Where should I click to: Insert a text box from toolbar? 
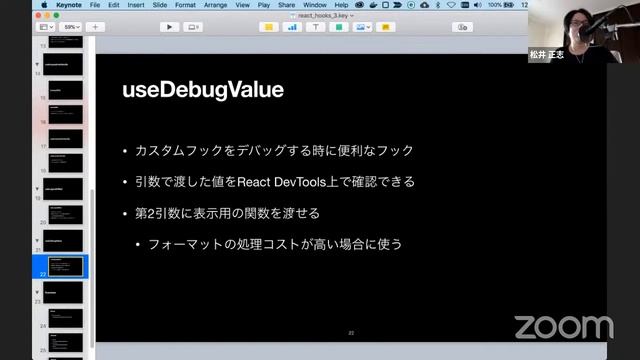[x=316, y=27]
